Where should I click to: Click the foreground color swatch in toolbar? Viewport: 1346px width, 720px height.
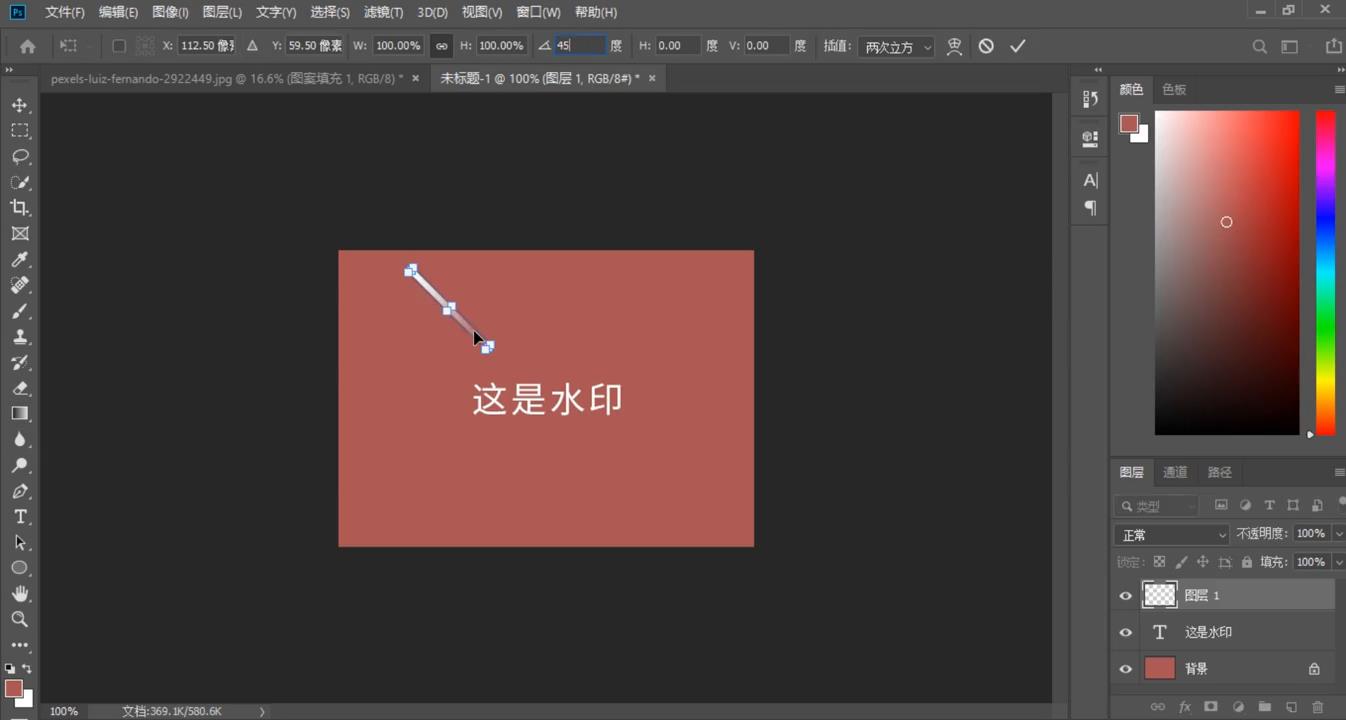13,688
